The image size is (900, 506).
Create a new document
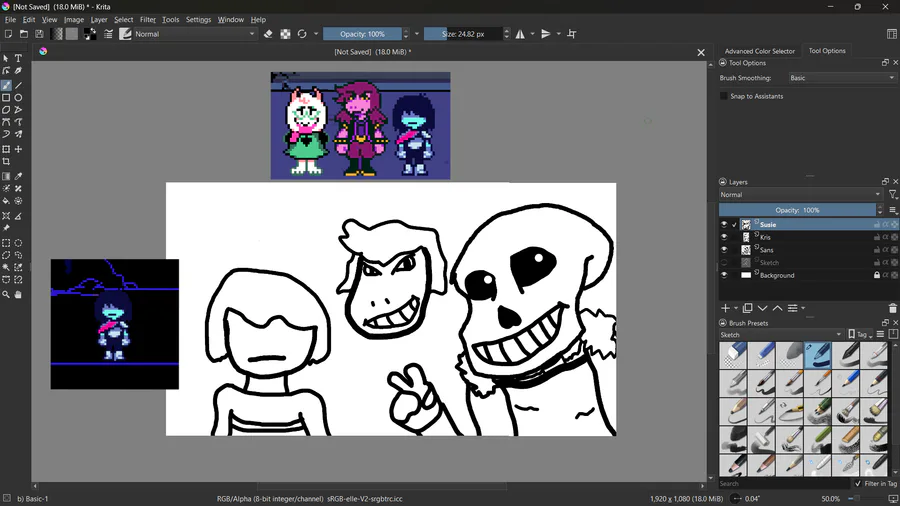(8, 34)
